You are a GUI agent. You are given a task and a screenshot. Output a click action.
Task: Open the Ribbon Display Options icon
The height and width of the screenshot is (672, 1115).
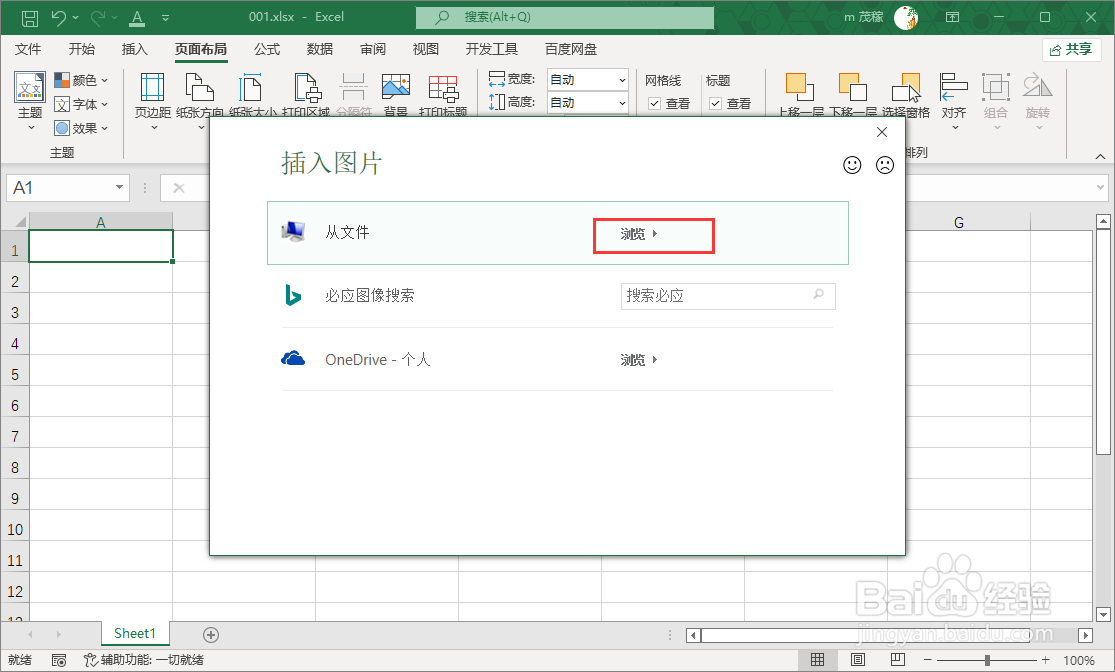pos(952,17)
